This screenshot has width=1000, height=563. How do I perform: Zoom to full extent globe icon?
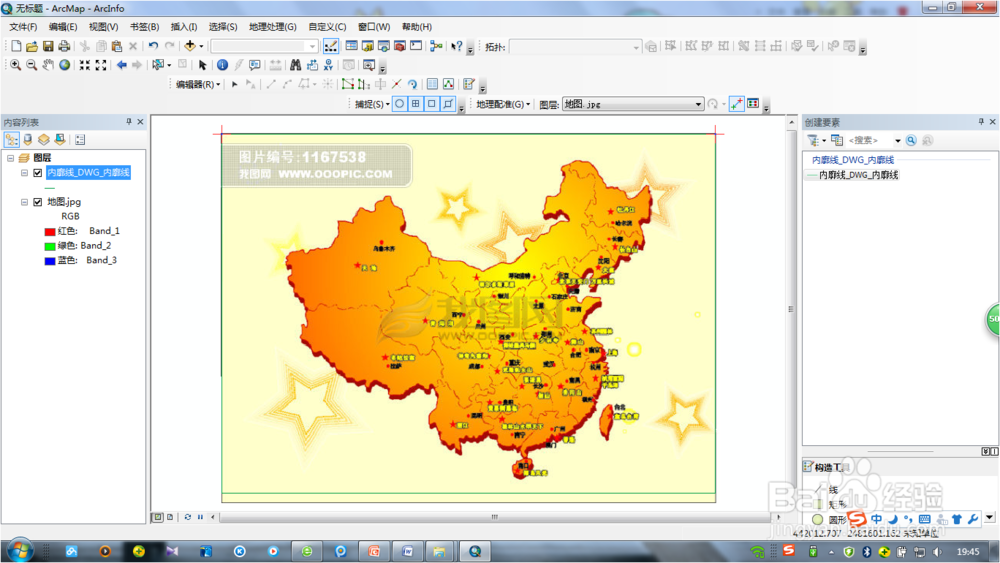64,65
